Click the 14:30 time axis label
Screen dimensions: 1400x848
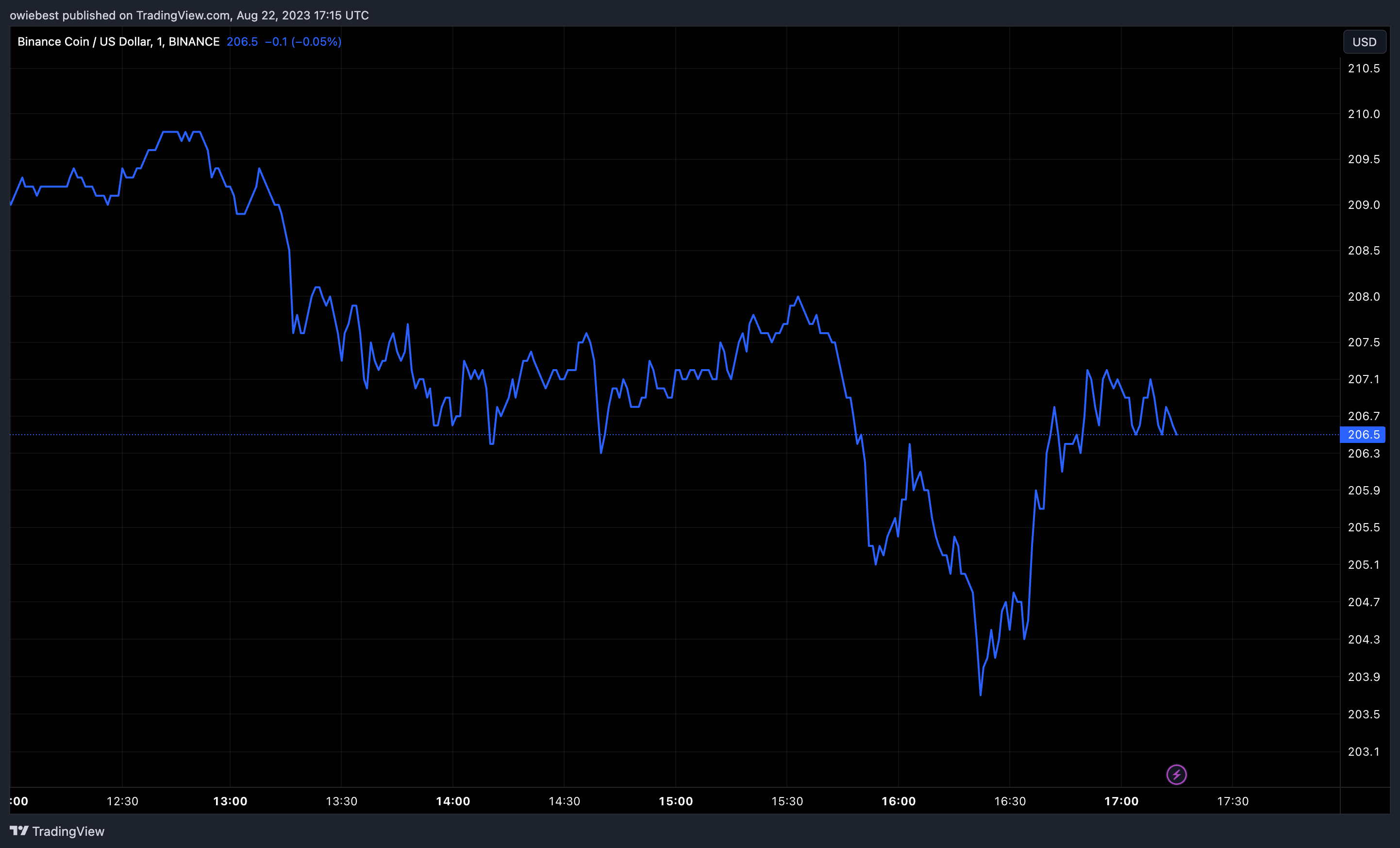pos(564,801)
